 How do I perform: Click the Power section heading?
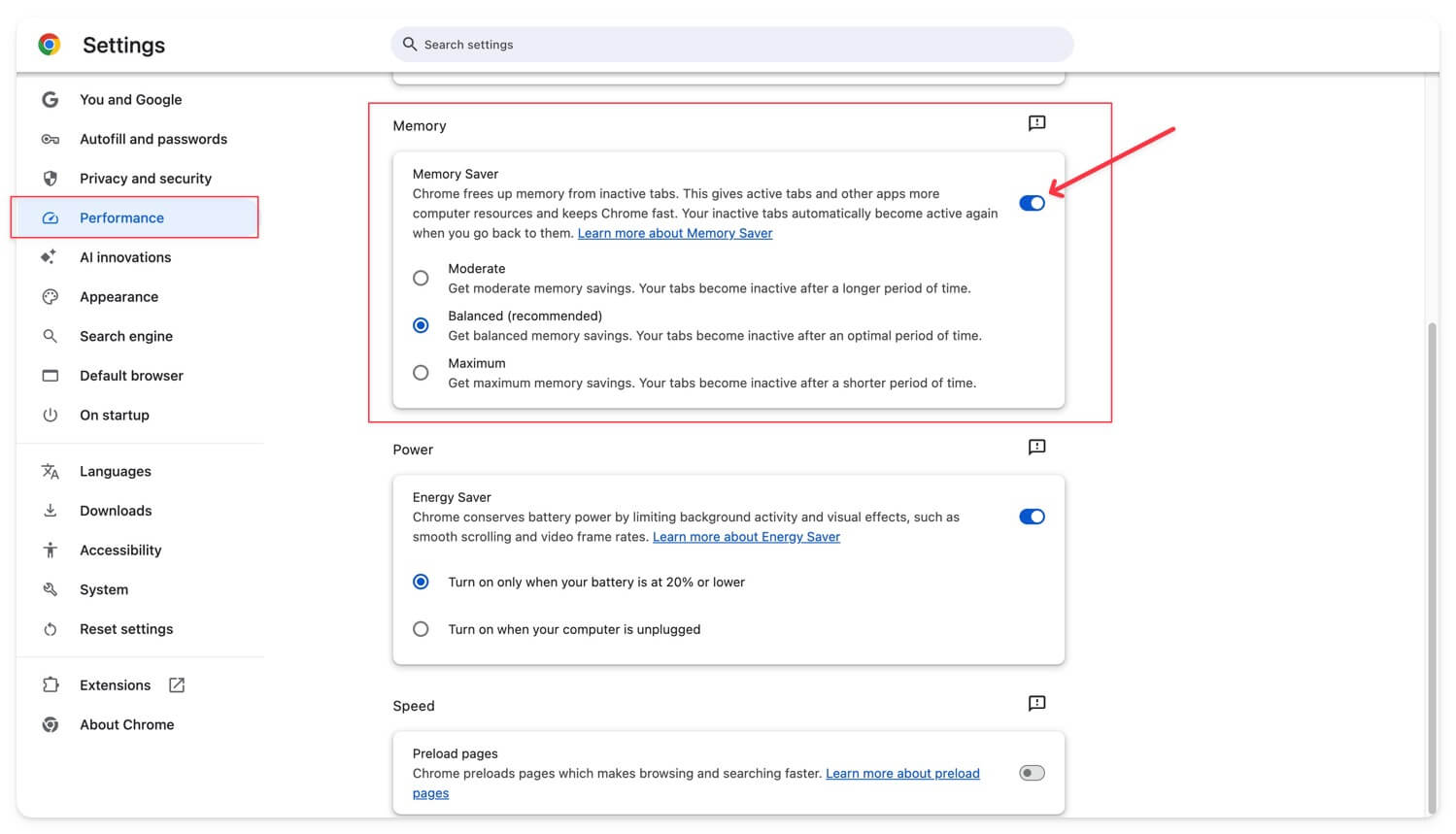click(x=413, y=450)
